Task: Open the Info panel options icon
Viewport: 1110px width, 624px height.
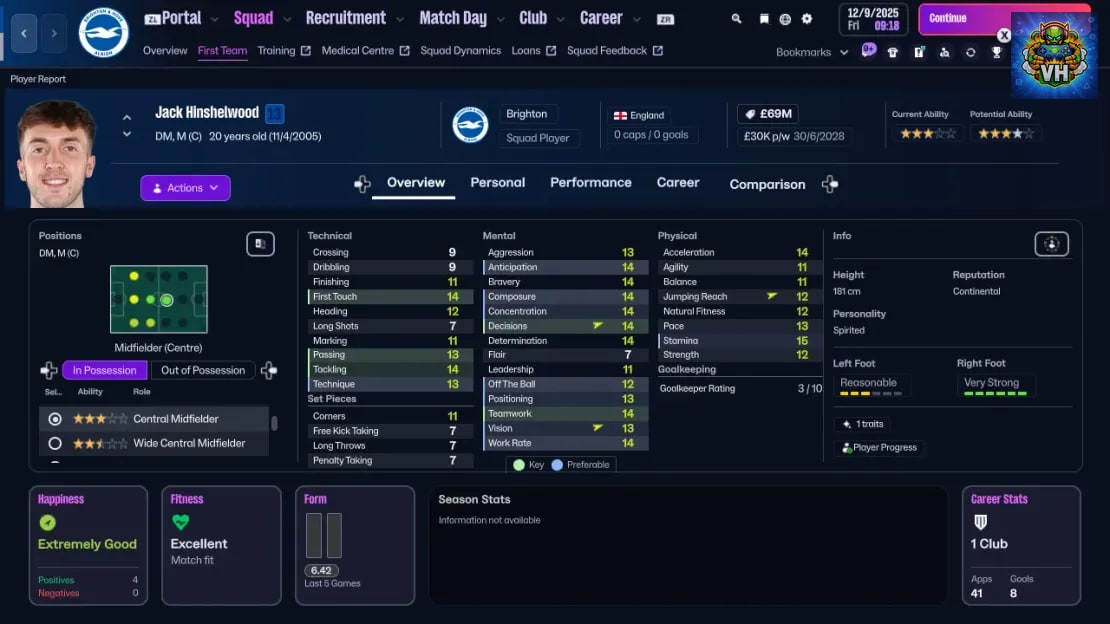Action: (1051, 244)
